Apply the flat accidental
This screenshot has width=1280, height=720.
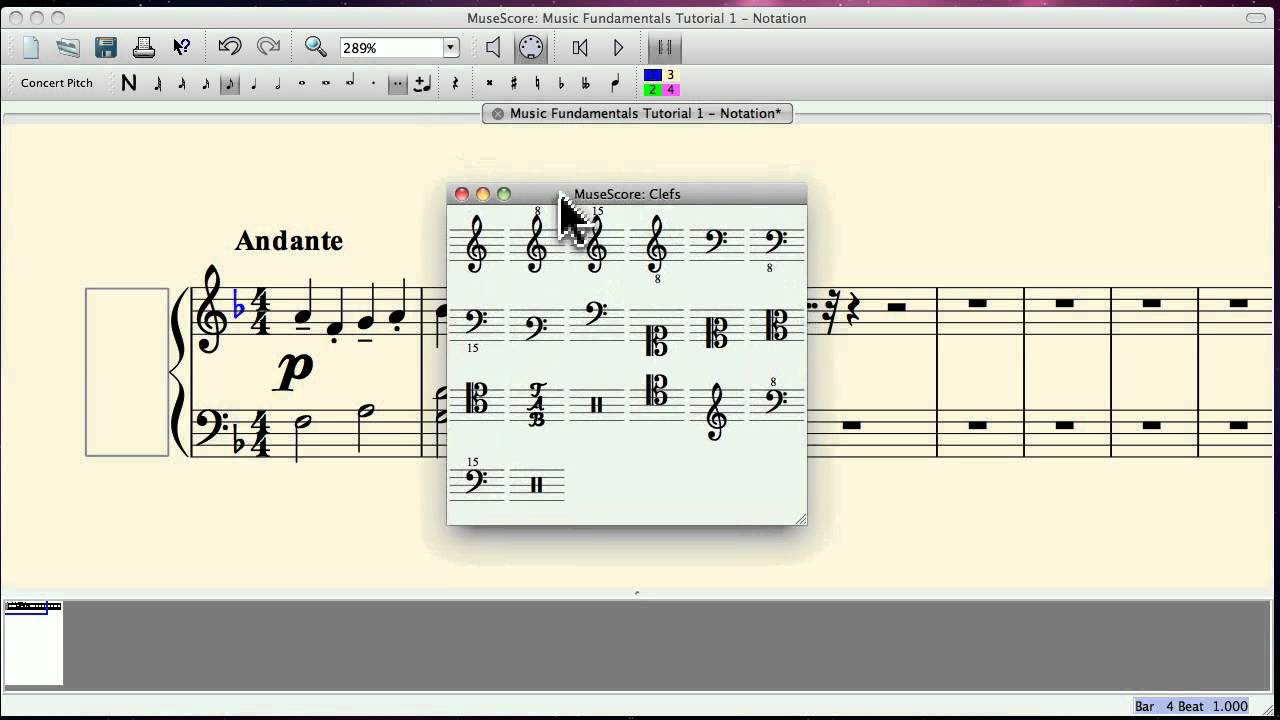[x=562, y=84]
